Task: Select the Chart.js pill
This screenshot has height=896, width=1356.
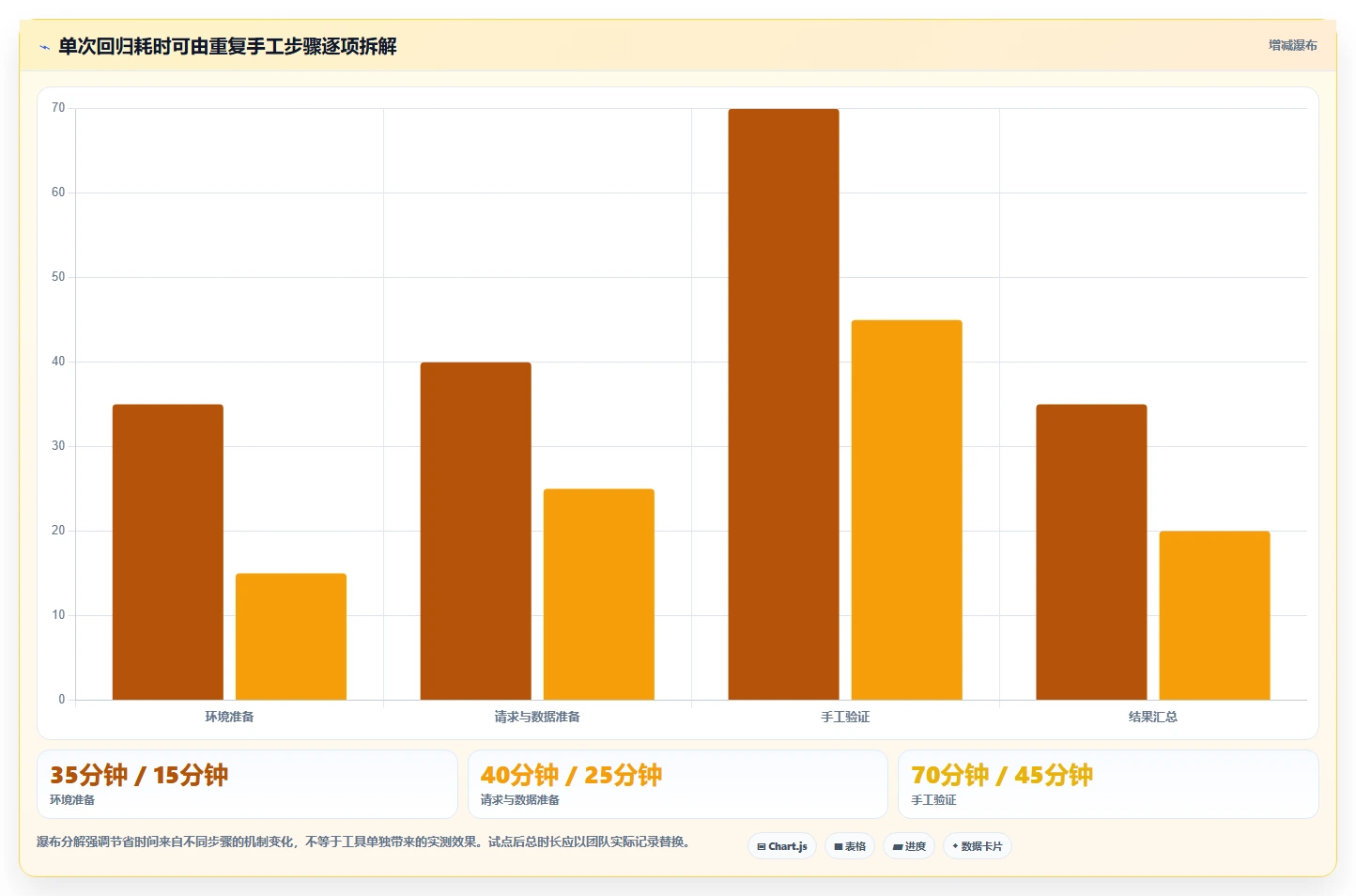Action: pyautogui.click(x=782, y=846)
